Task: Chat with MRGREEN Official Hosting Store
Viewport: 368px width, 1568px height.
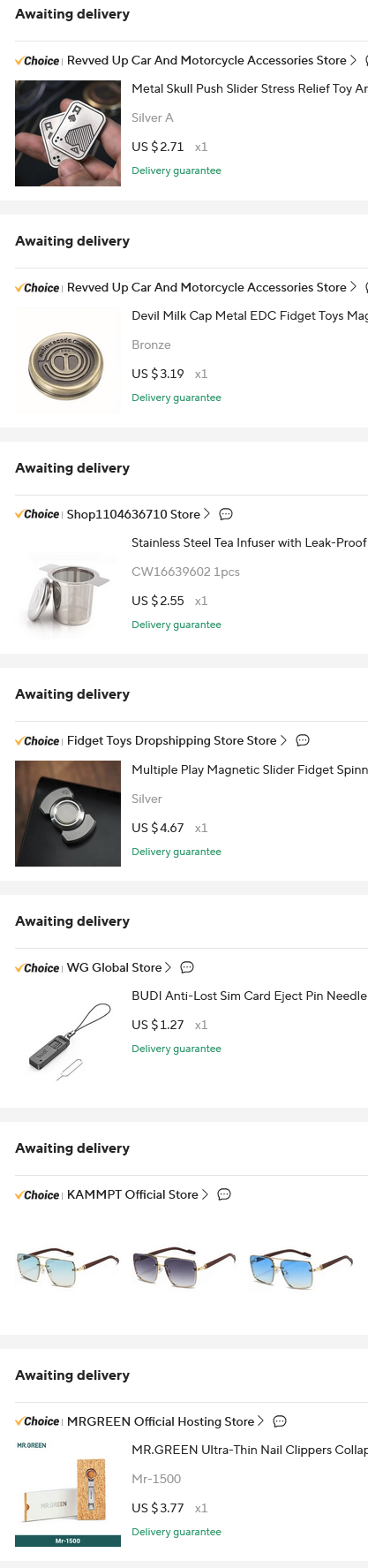Action: click(280, 1421)
